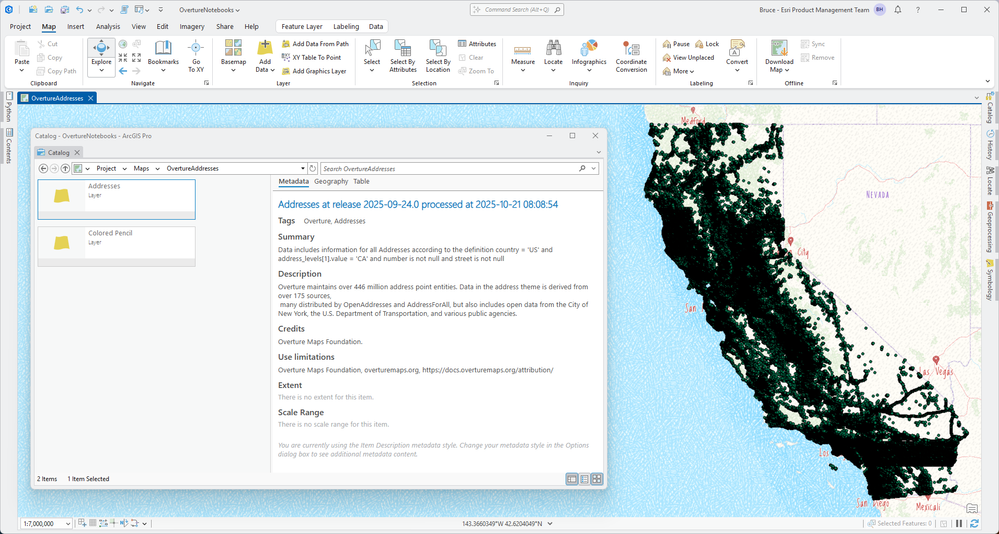Click the Download Map icon
The height and width of the screenshot is (534, 999).
[x=779, y=48]
